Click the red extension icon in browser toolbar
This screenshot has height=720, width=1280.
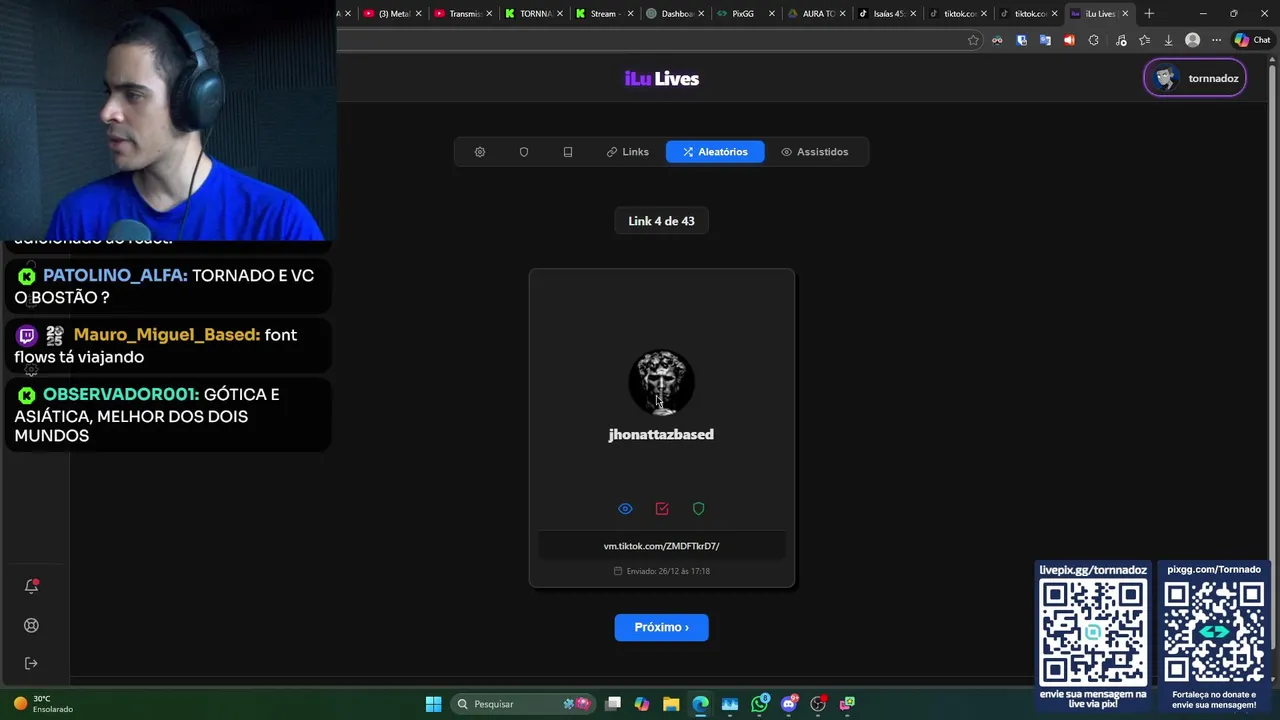pos(1069,40)
